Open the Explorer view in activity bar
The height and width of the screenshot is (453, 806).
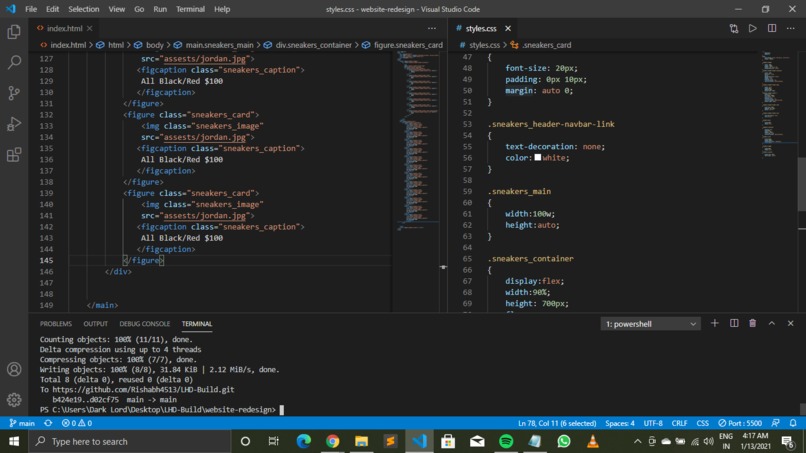tap(14, 32)
